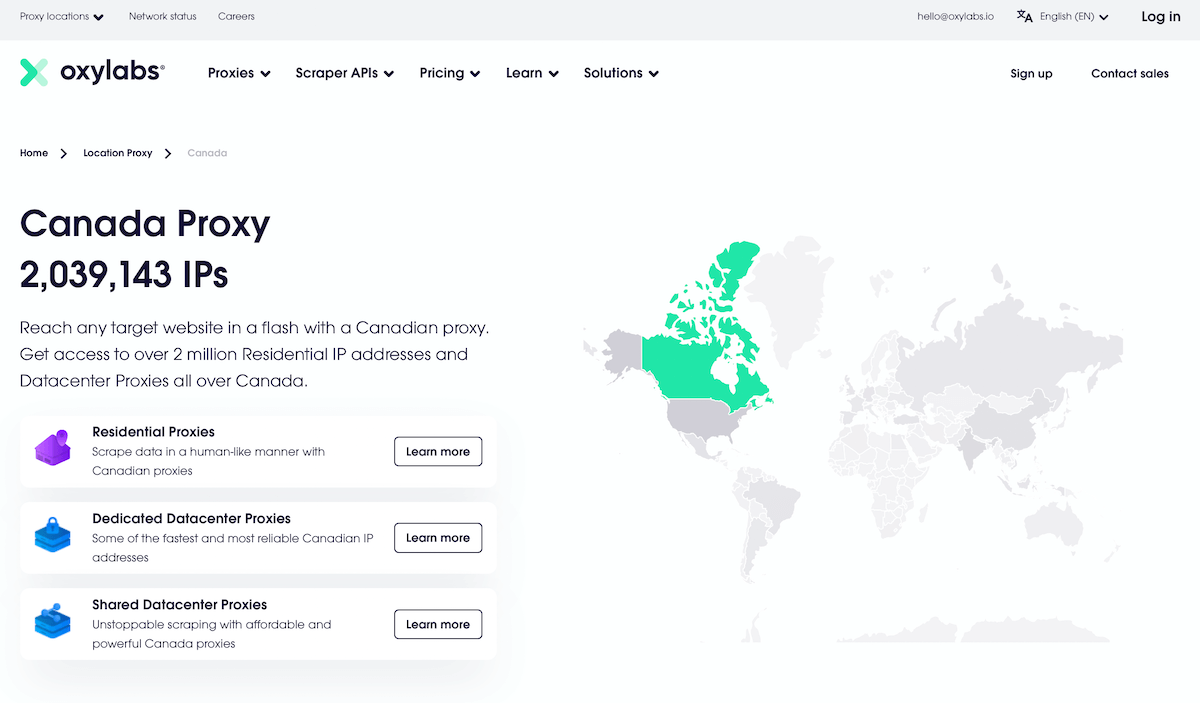Click the Canada breadcrumb text

pos(207,153)
